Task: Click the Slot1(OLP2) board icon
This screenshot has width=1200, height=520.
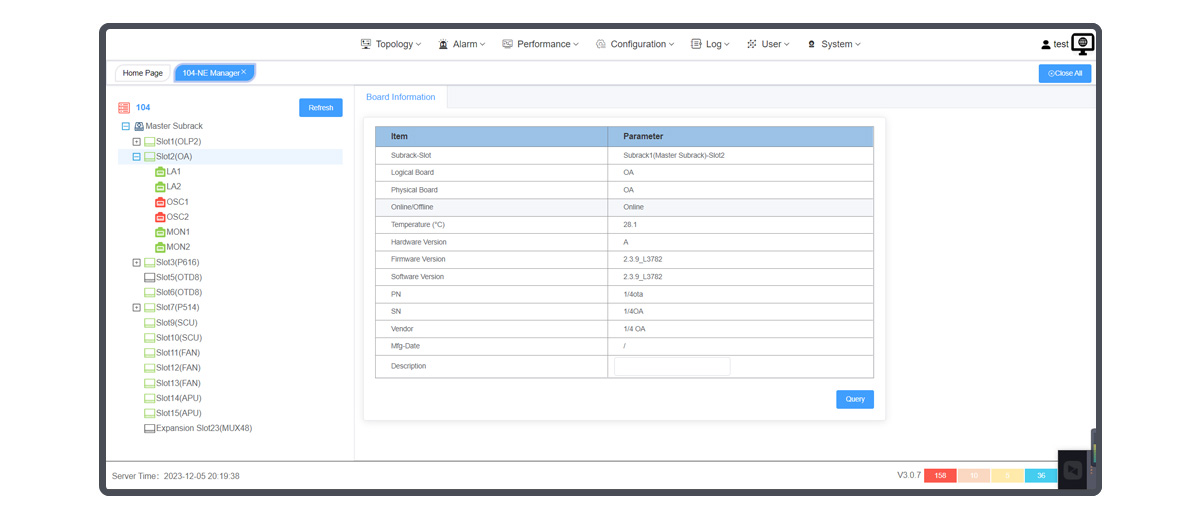Action: pos(150,142)
